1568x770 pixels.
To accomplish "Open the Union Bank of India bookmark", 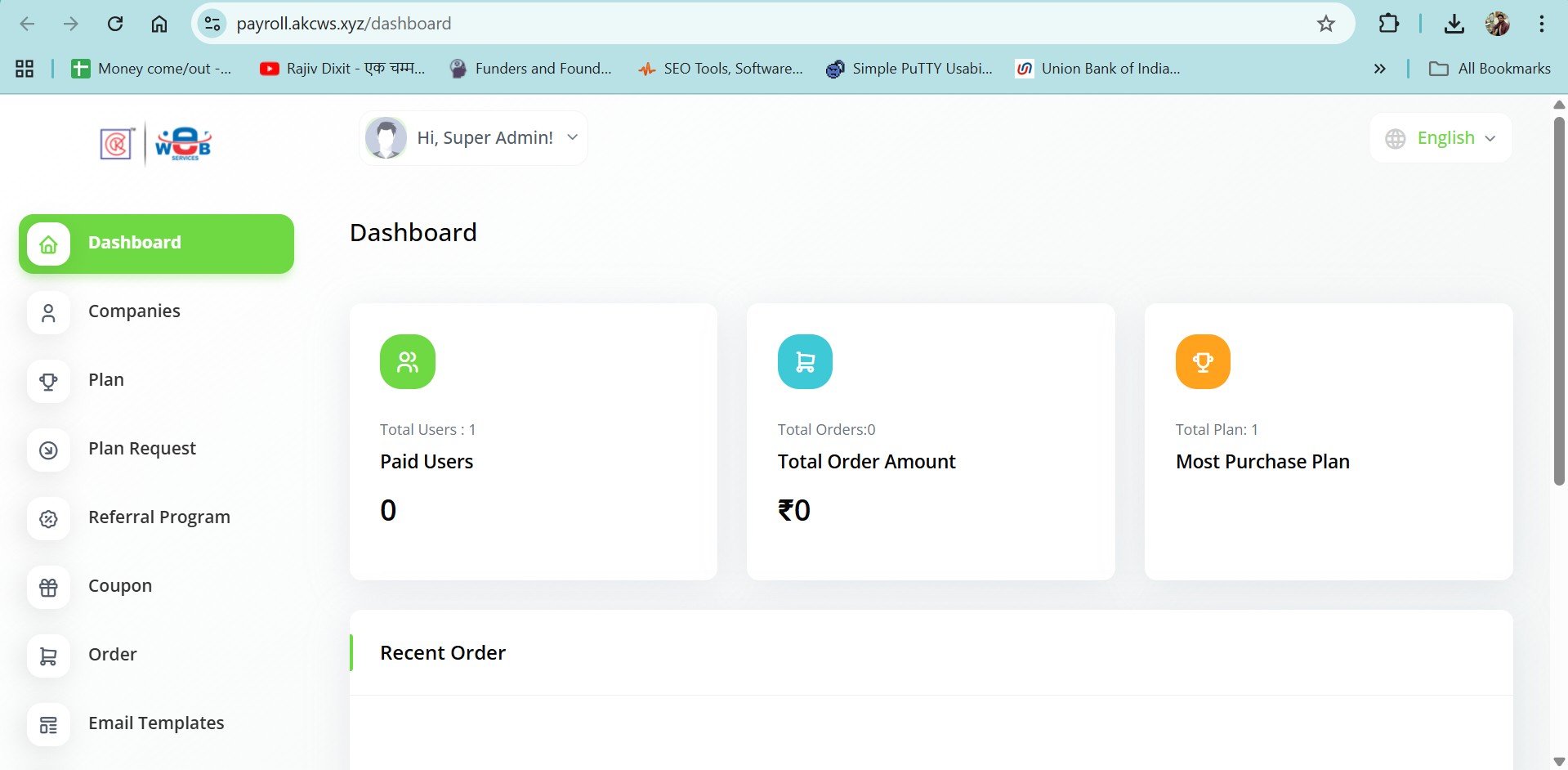I will pos(1098,69).
